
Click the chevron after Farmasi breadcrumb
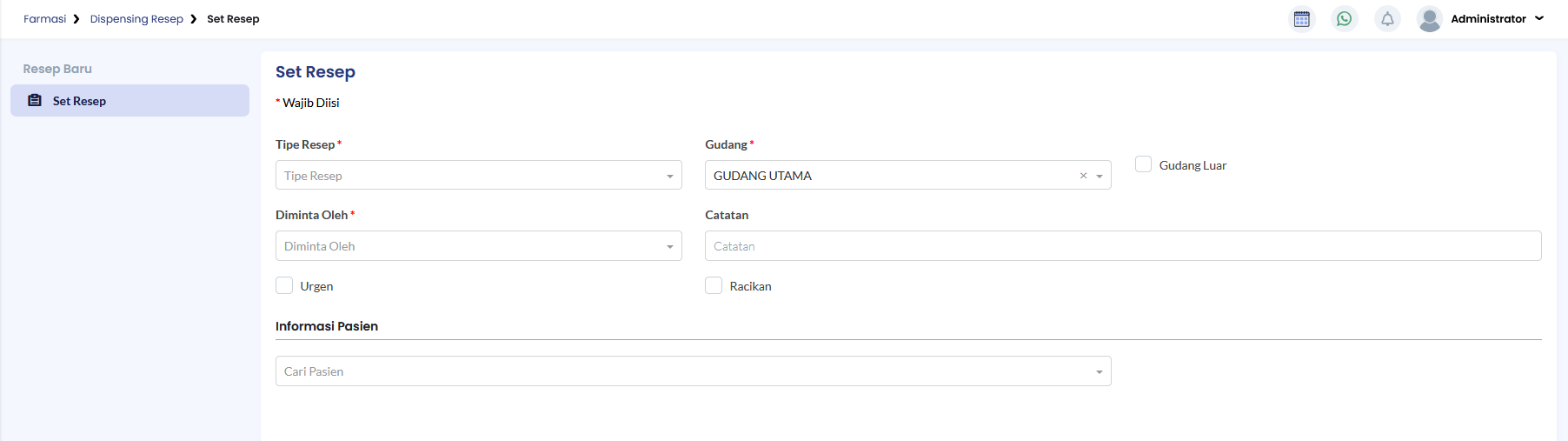click(x=76, y=19)
